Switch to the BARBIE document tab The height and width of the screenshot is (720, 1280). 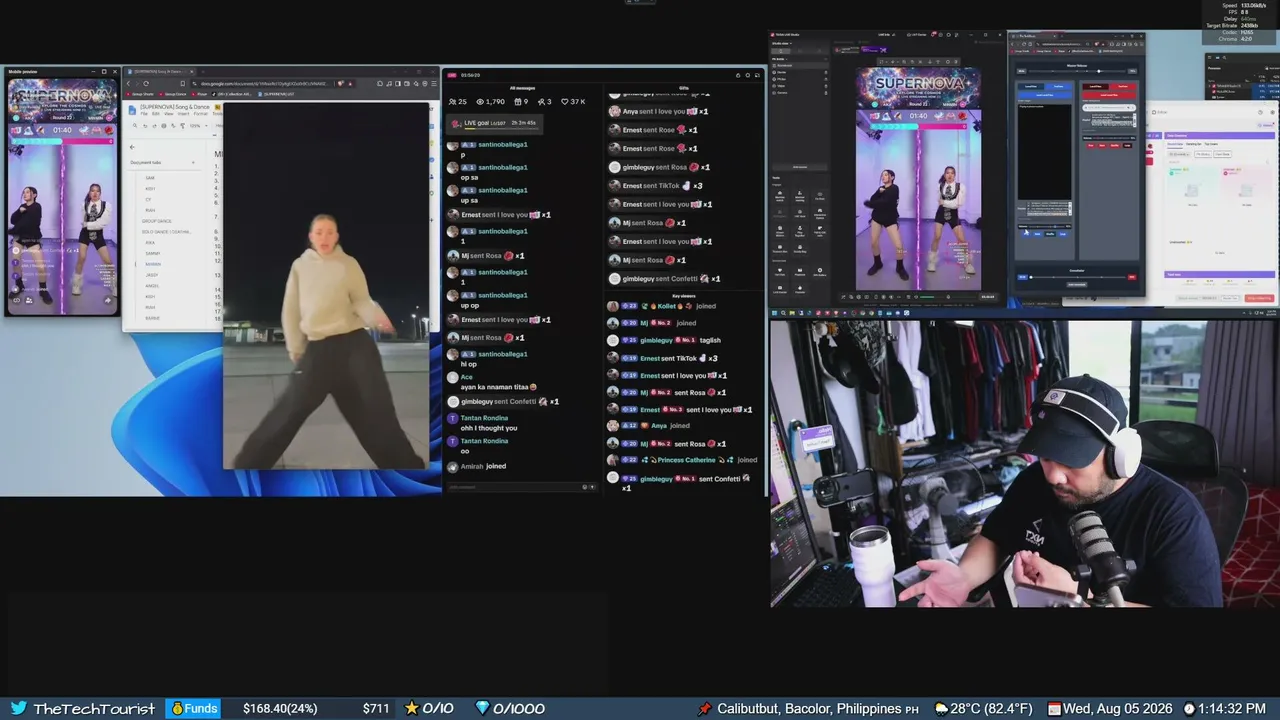pyautogui.click(x=152, y=318)
